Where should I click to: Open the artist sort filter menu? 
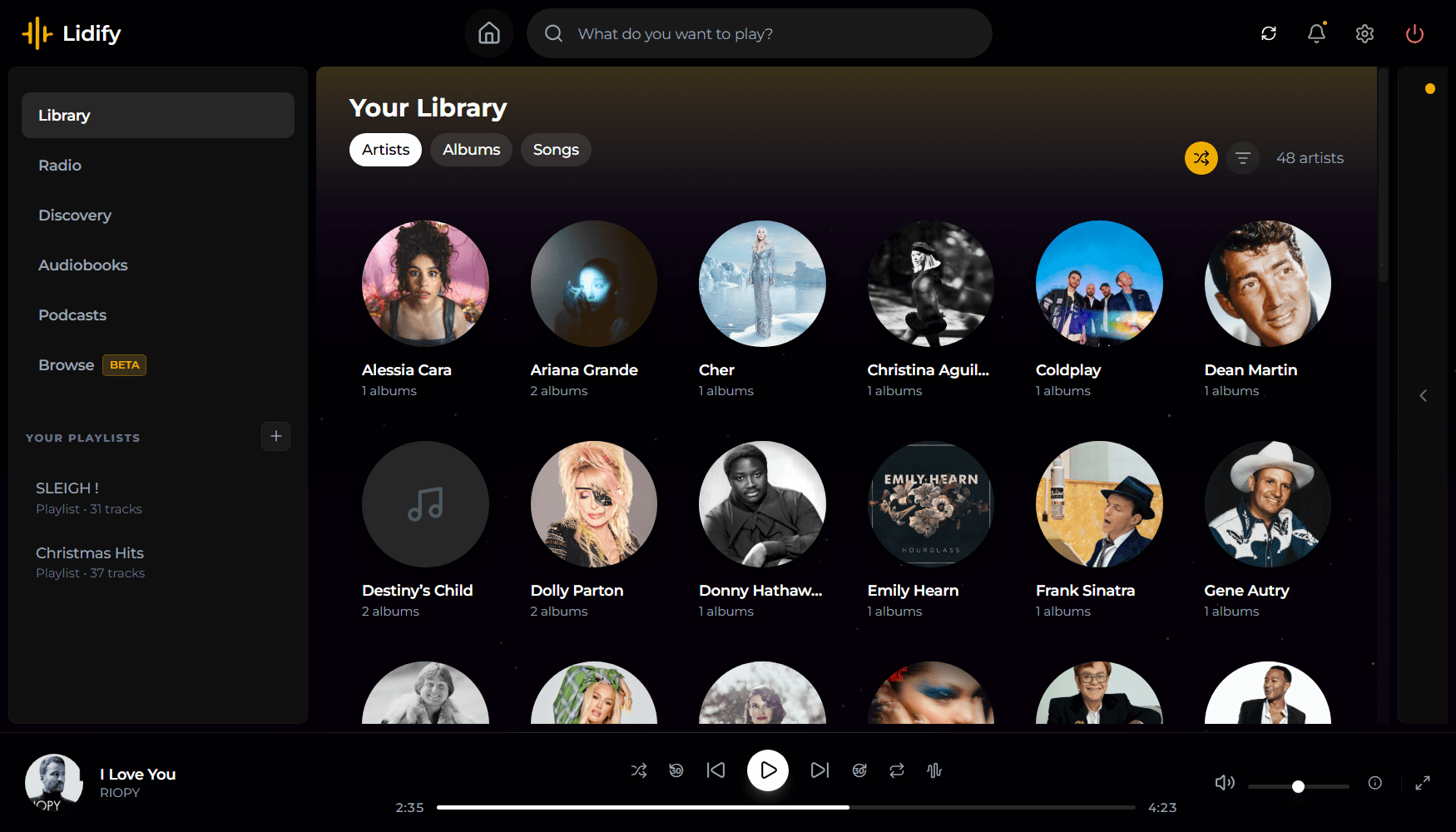click(1243, 158)
